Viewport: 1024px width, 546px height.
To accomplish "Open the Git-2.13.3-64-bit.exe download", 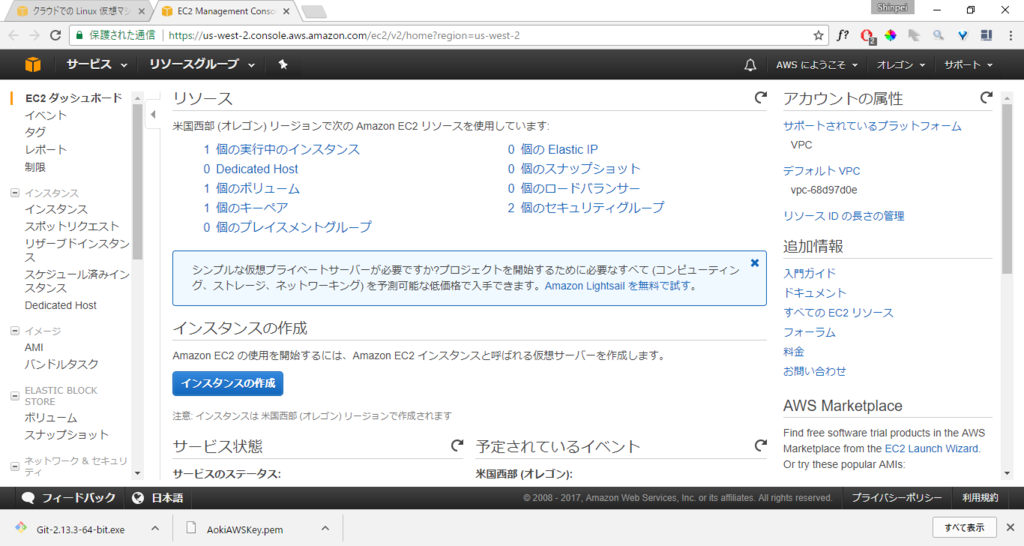I will (x=80, y=529).
